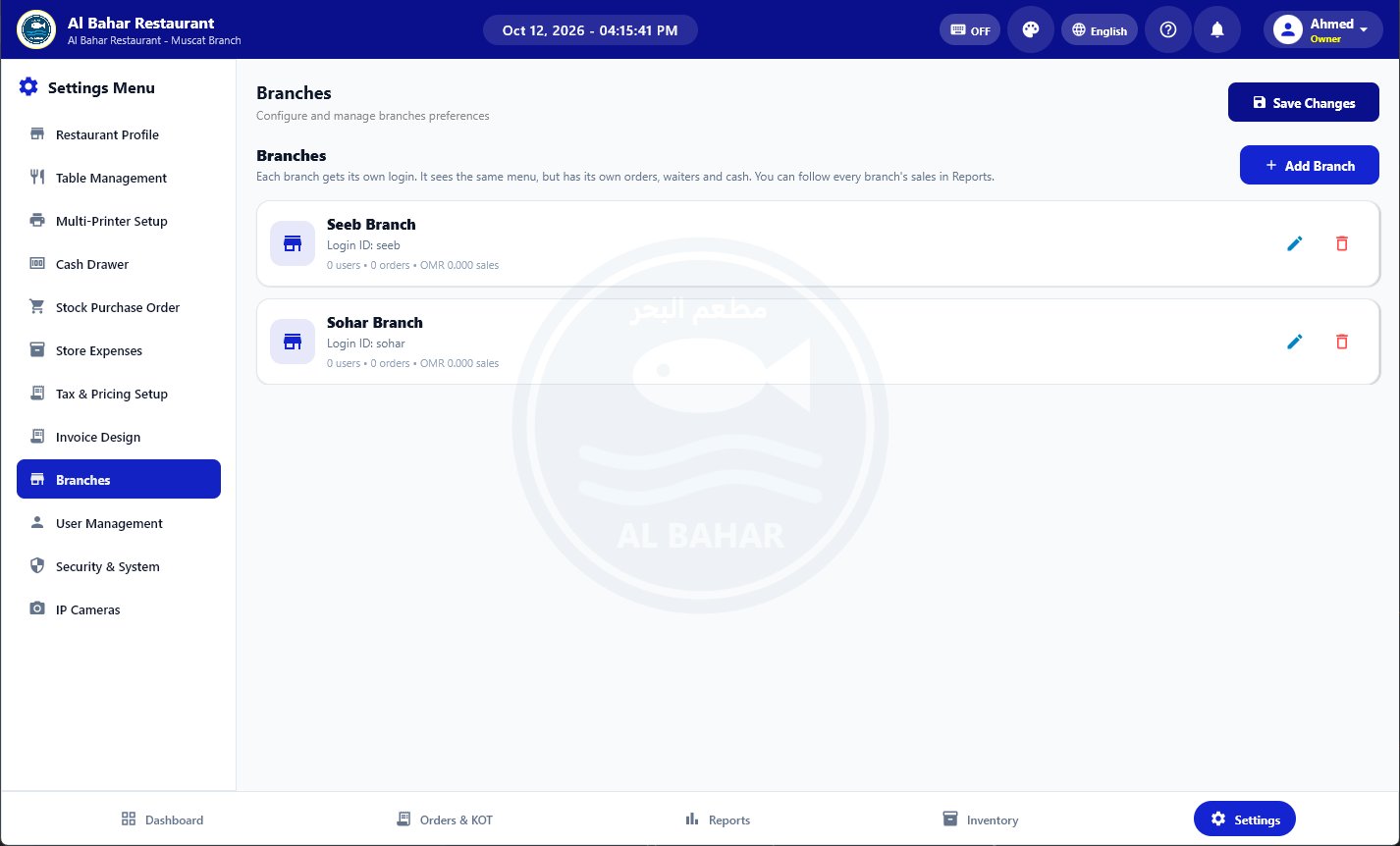1400x846 pixels.
Task: Switch to the Inventory tab
Action: point(980,820)
